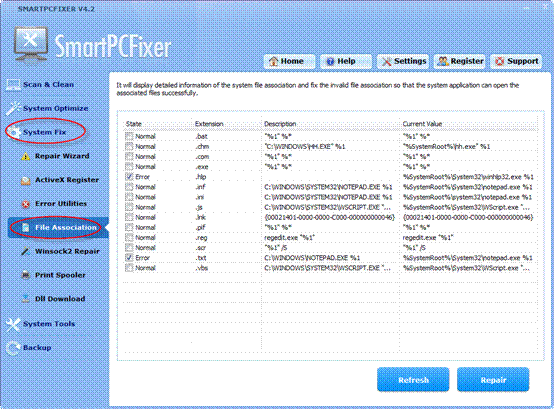Select the 'regedit.exe "%1"' description cell
Viewport: 554px width, 409px height.
pos(289,238)
